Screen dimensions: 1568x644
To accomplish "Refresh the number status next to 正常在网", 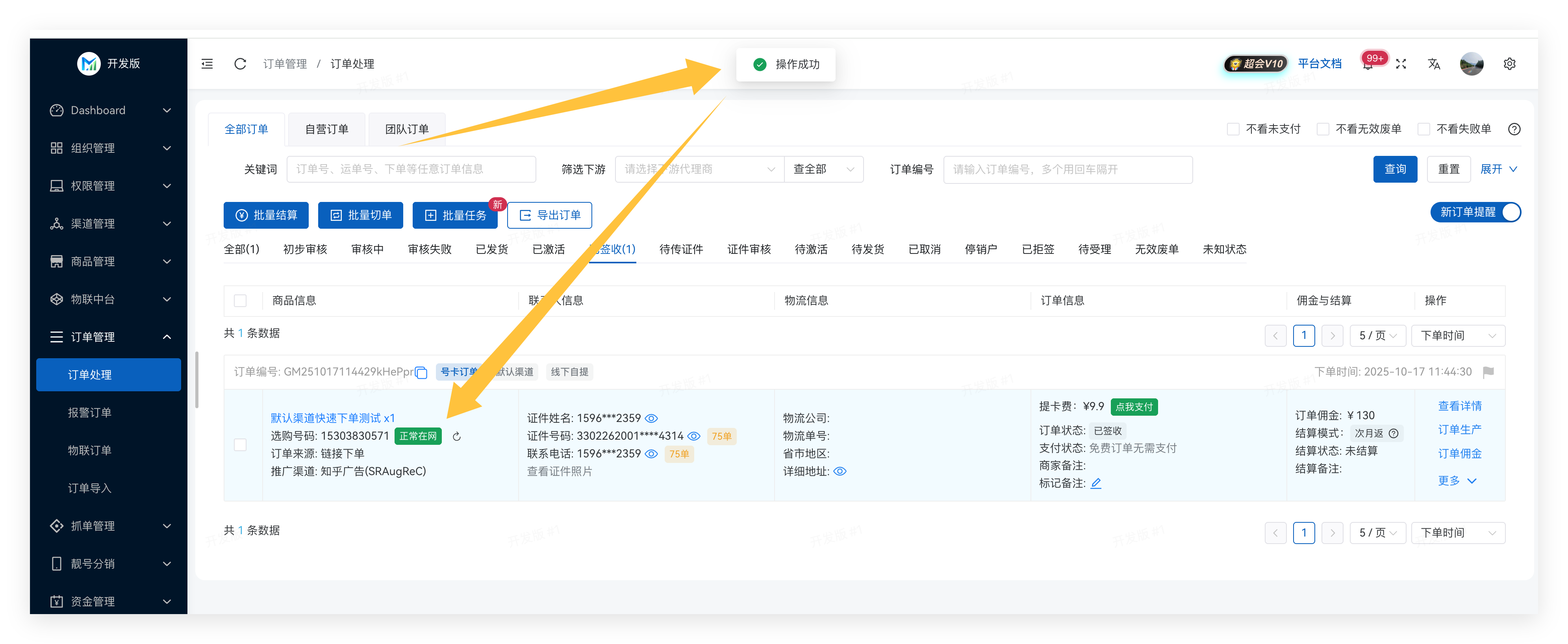I will (x=456, y=437).
